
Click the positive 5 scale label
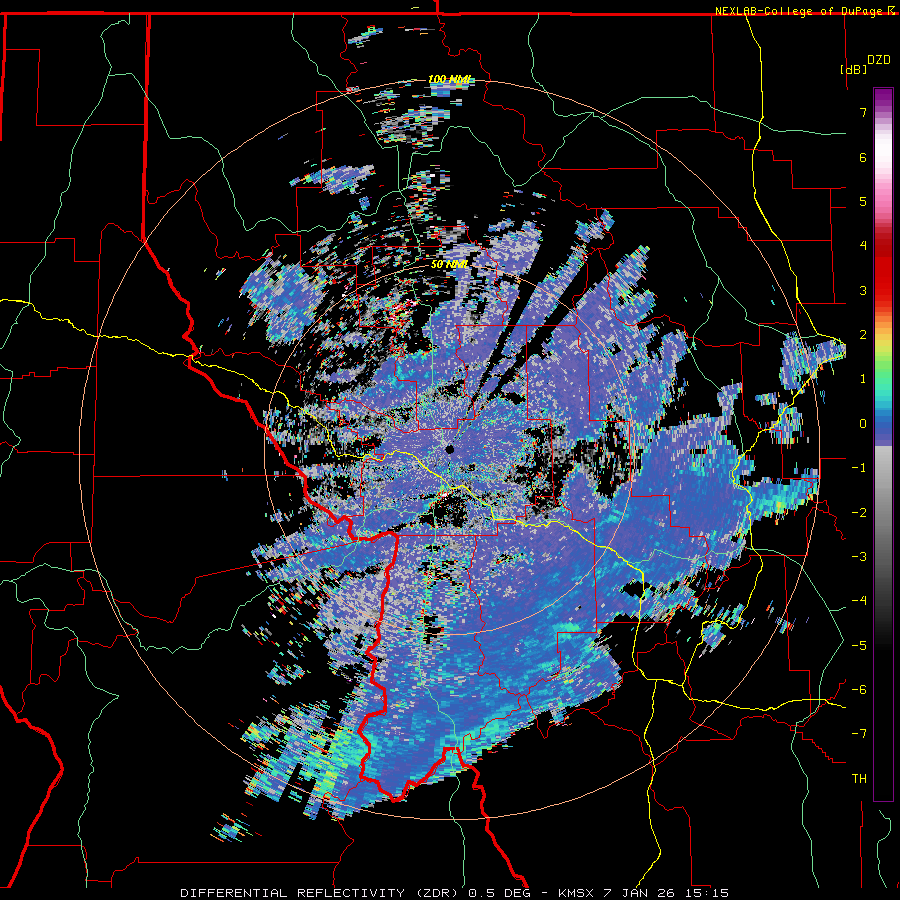tap(863, 201)
